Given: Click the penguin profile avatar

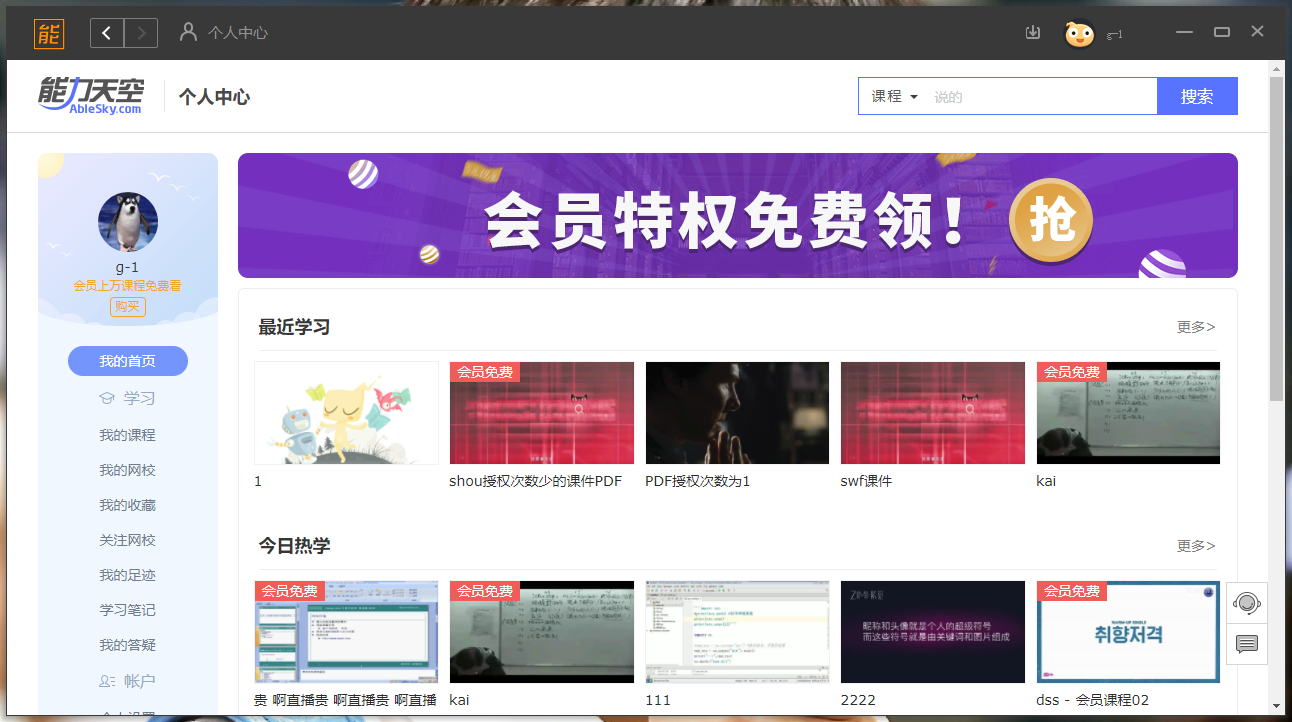Looking at the screenshot, I should click(x=127, y=222).
